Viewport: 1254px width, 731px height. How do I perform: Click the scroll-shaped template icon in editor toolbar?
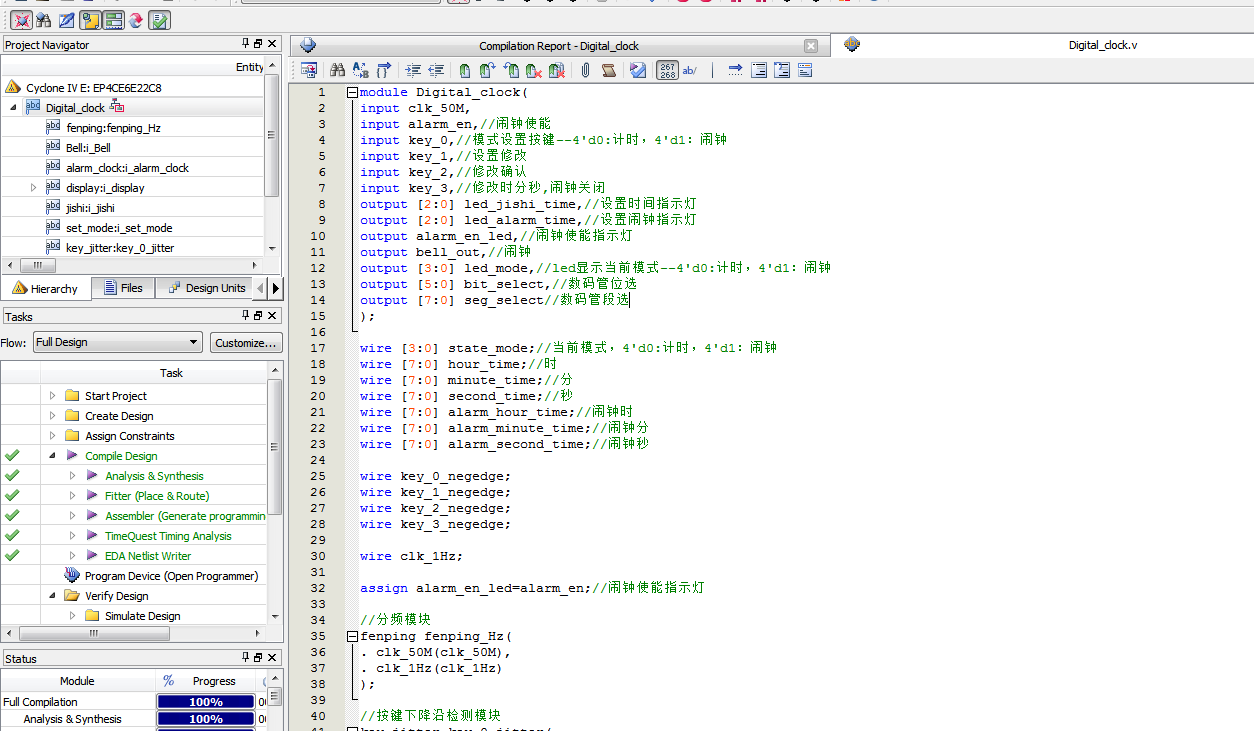point(608,70)
